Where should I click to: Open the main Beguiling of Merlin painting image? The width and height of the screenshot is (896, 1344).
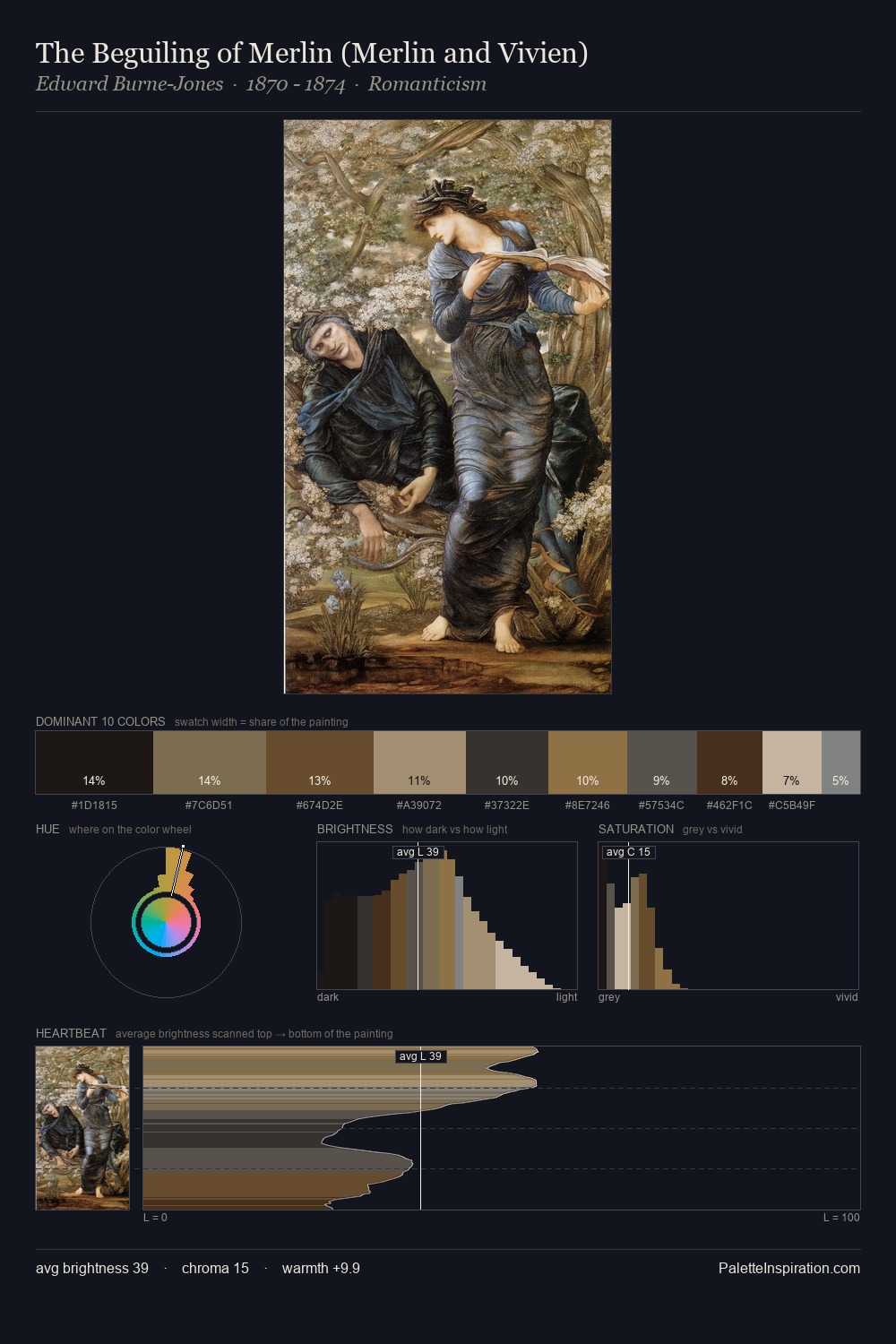tap(448, 407)
